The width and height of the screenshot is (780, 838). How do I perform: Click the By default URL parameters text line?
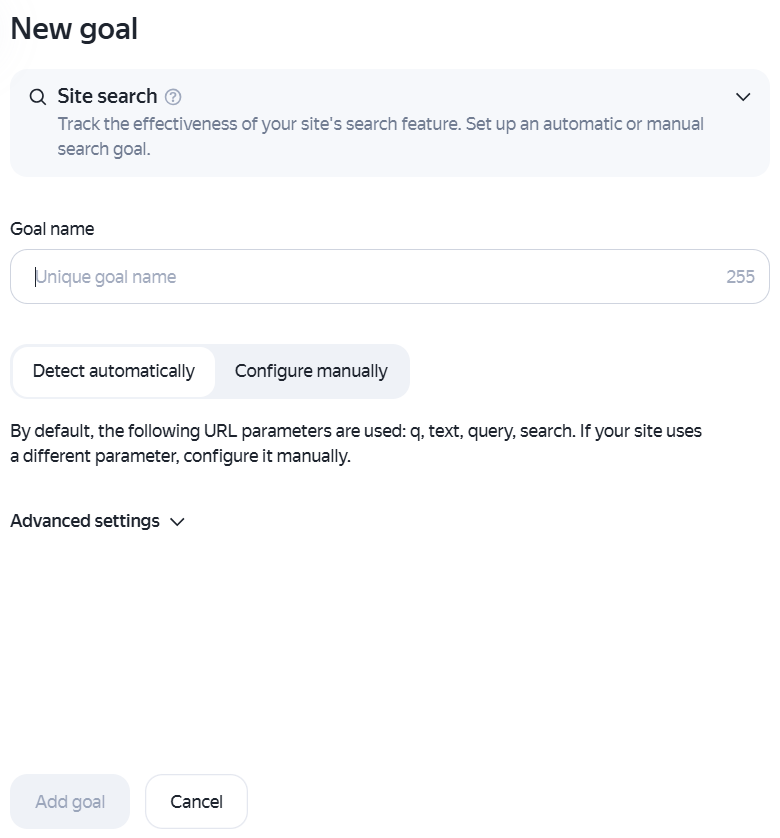coord(356,431)
